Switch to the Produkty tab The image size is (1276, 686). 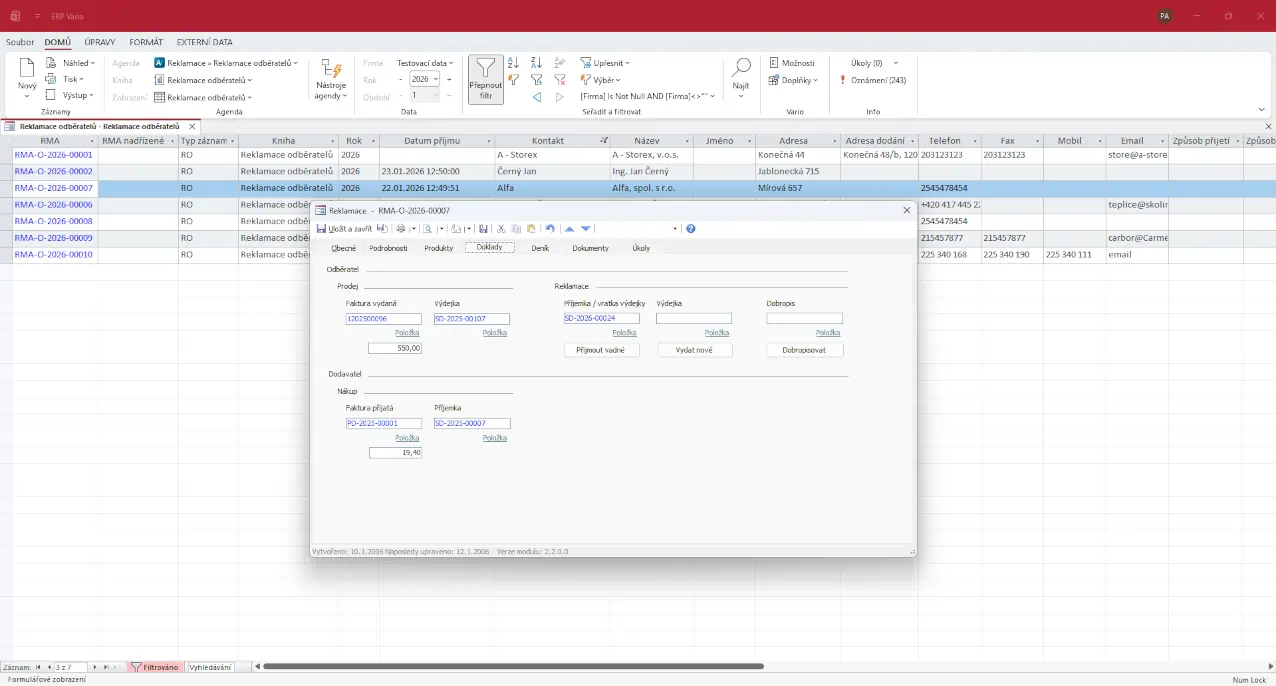tap(438, 248)
